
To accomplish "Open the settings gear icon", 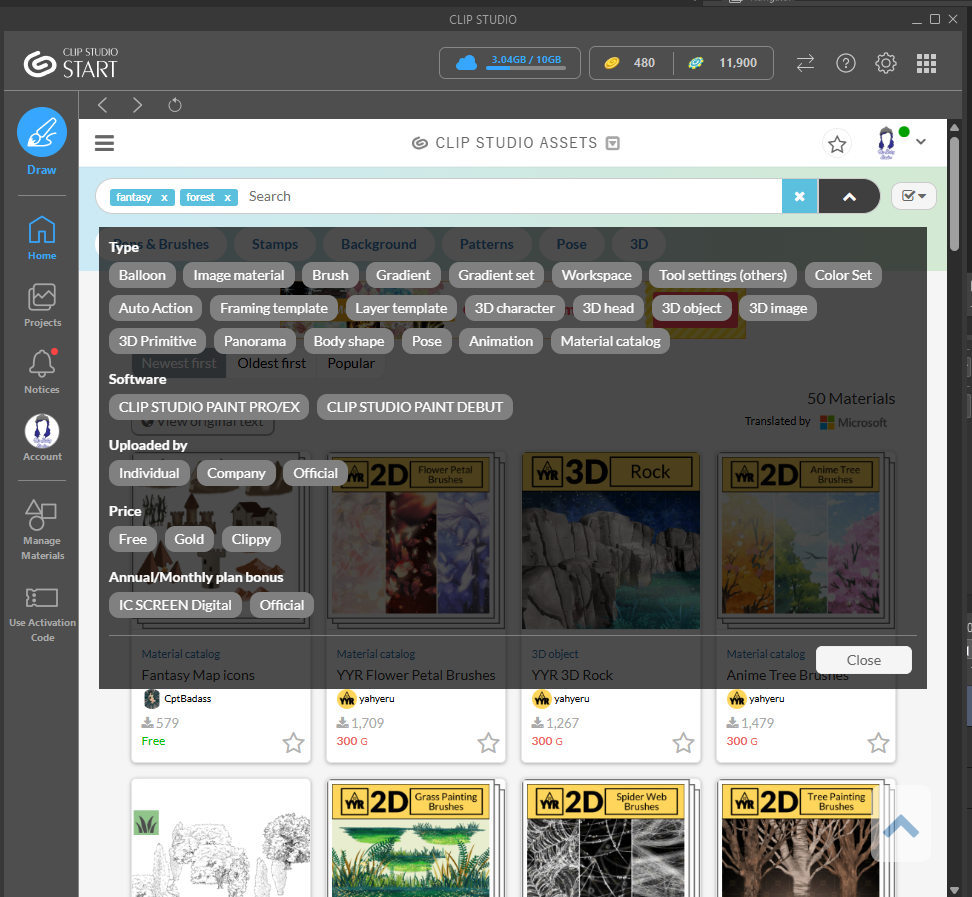I will [x=886, y=63].
